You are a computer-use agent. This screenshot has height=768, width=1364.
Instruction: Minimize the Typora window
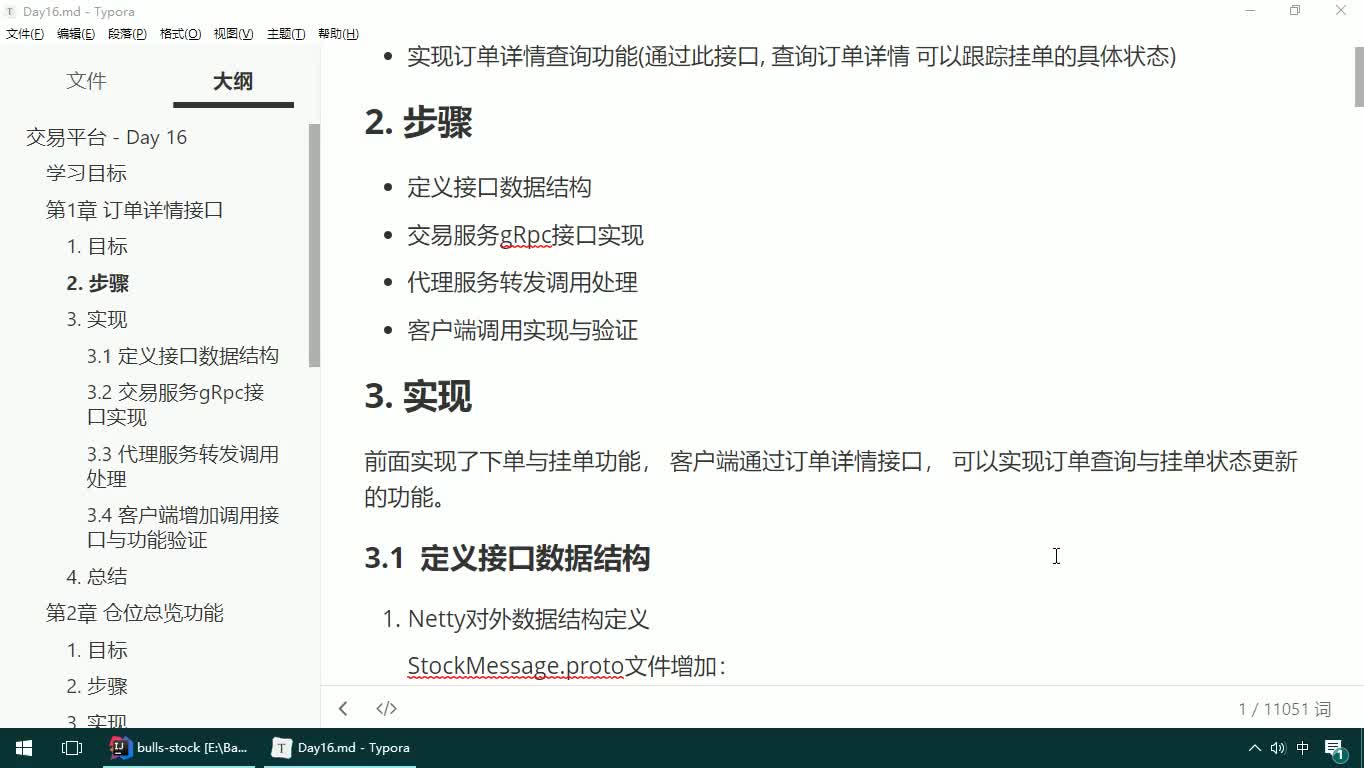point(1250,11)
